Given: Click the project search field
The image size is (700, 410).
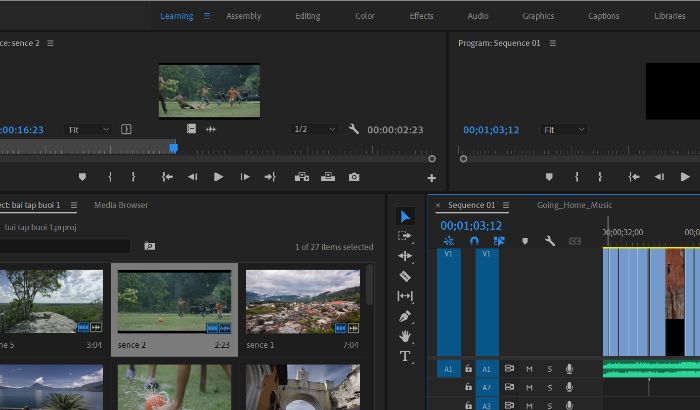Looking at the screenshot, I should click(x=65, y=246).
